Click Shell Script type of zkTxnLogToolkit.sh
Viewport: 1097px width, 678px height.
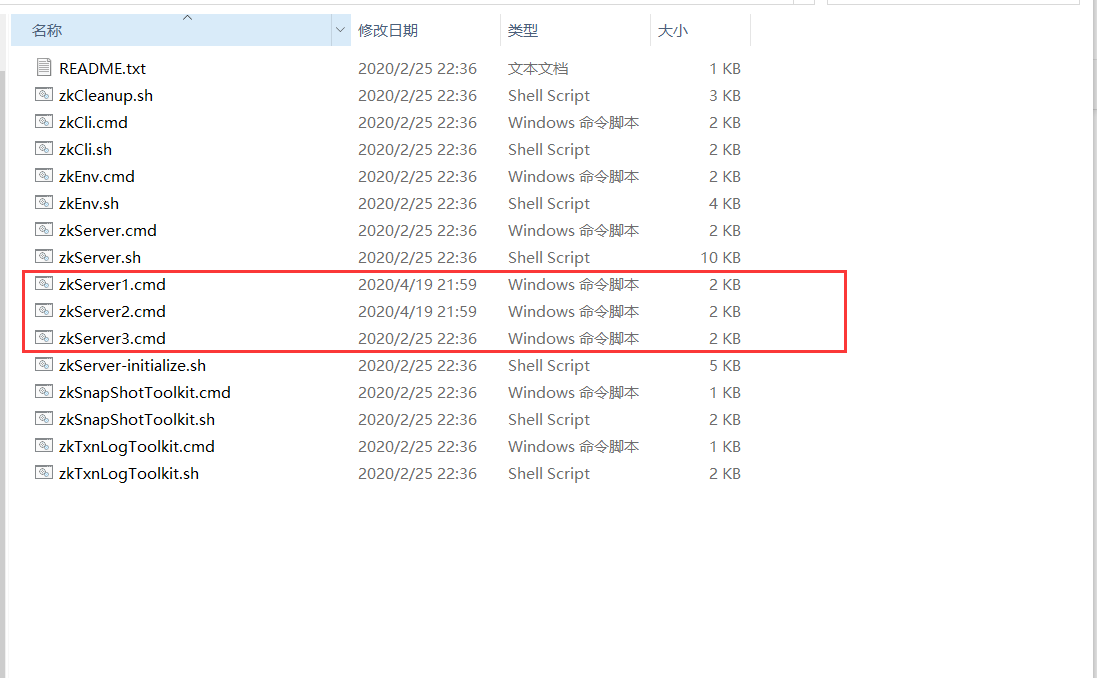coord(548,474)
